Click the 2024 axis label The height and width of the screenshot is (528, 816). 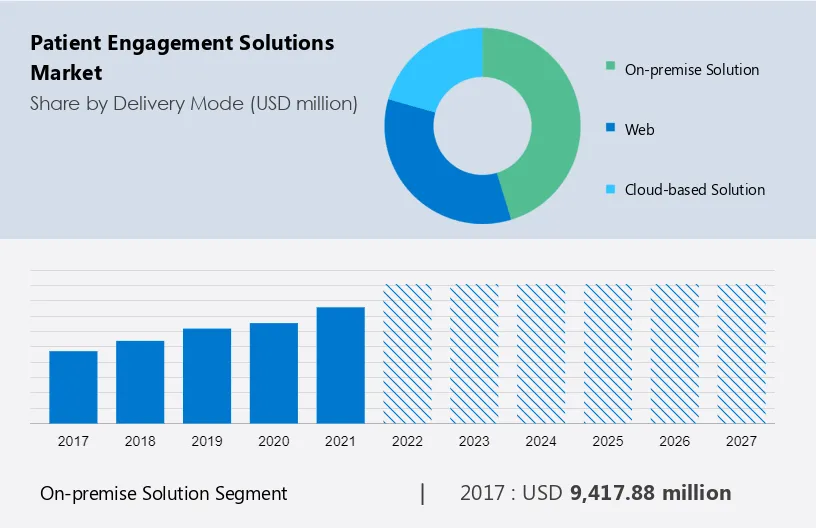point(541,441)
